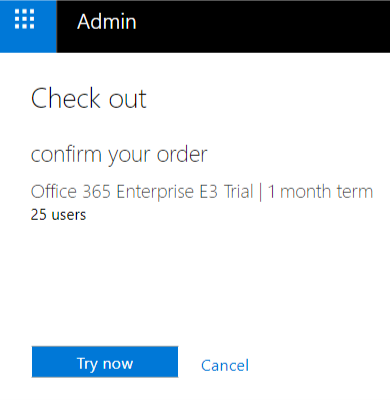
Task: Cancel the order via Cancel link
Action: pyautogui.click(x=225, y=365)
